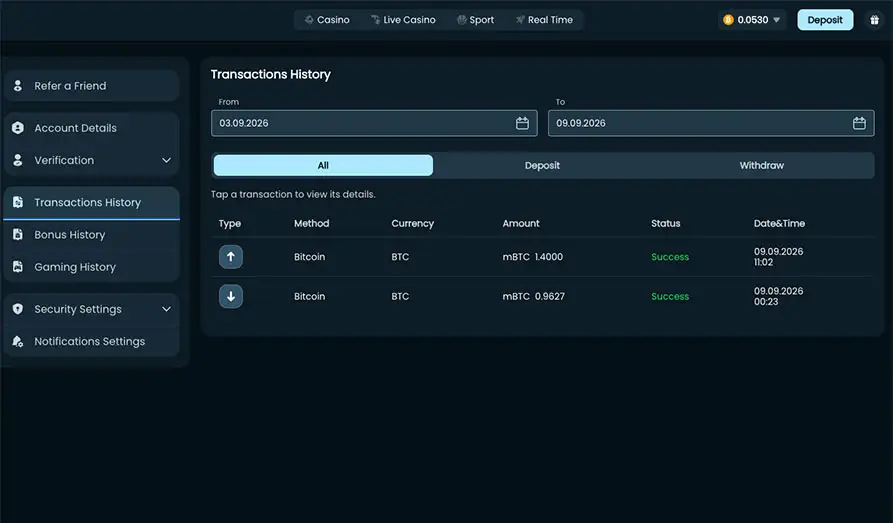
Task: Open Gaming History page
Action: point(92,267)
